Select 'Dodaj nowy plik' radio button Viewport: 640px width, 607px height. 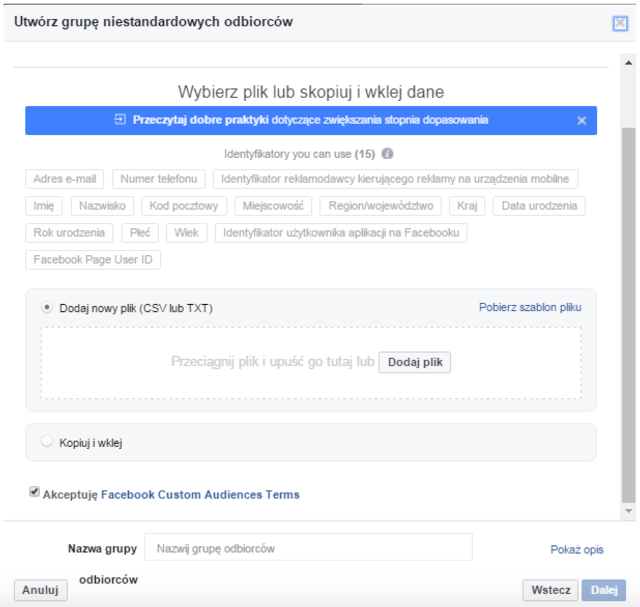47,308
